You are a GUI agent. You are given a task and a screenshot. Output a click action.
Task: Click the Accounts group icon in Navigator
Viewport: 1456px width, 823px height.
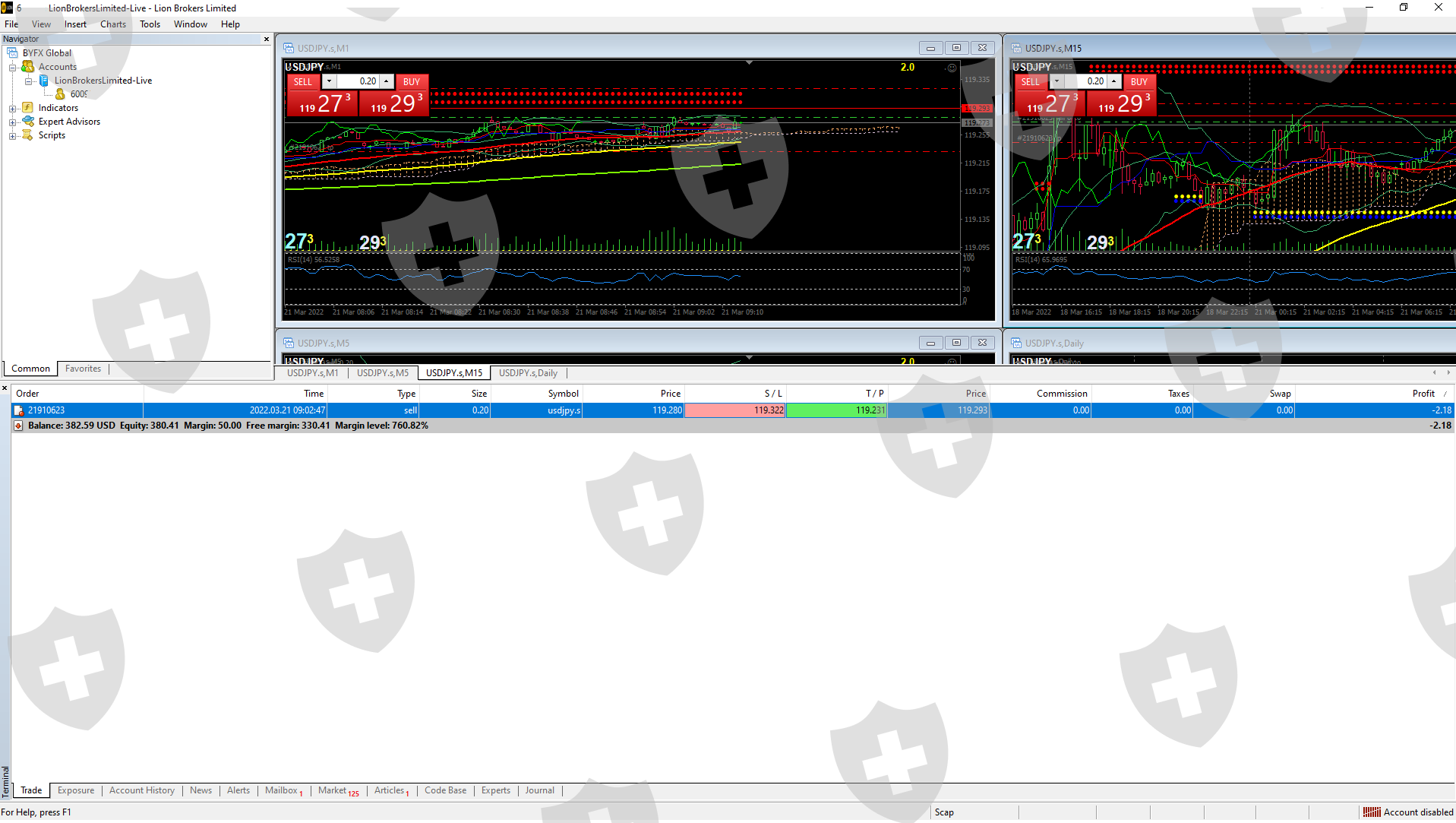point(28,67)
